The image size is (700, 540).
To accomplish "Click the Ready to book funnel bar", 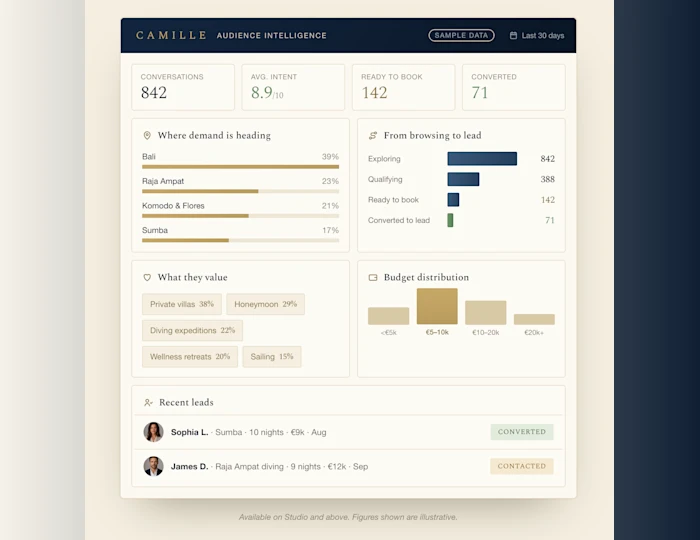I will 453,200.
